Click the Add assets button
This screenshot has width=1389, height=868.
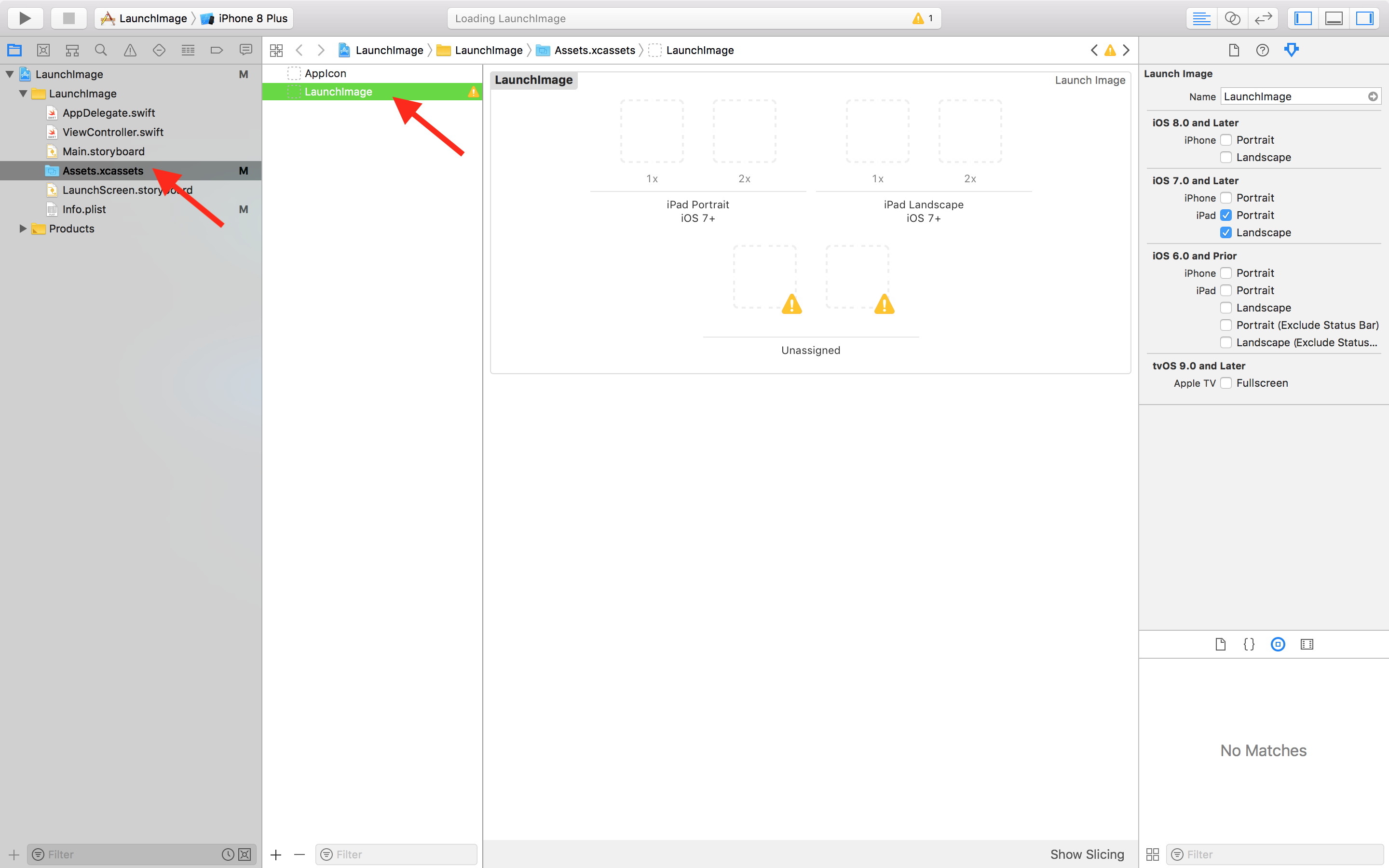276,853
